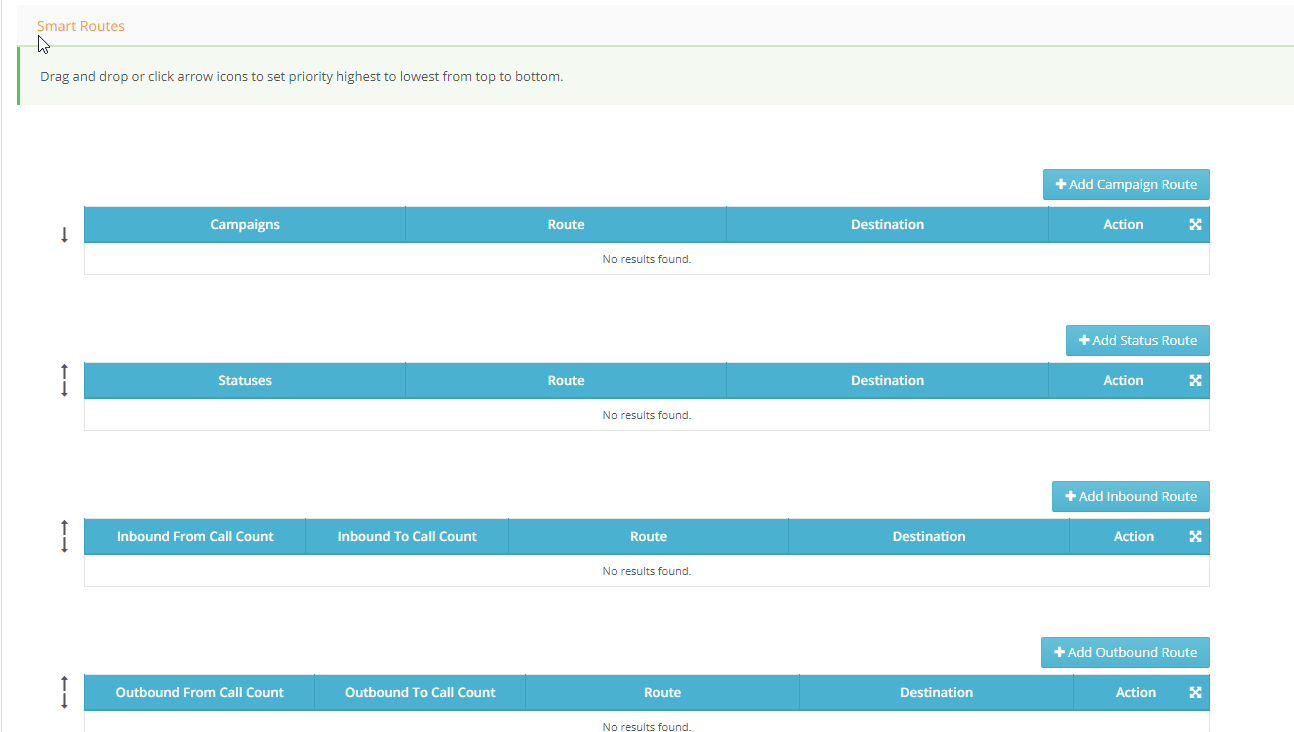Click "No results found." in the Inbound table
This screenshot has width=1294, height=732.
pyautogui.click(x=647, y=571)
